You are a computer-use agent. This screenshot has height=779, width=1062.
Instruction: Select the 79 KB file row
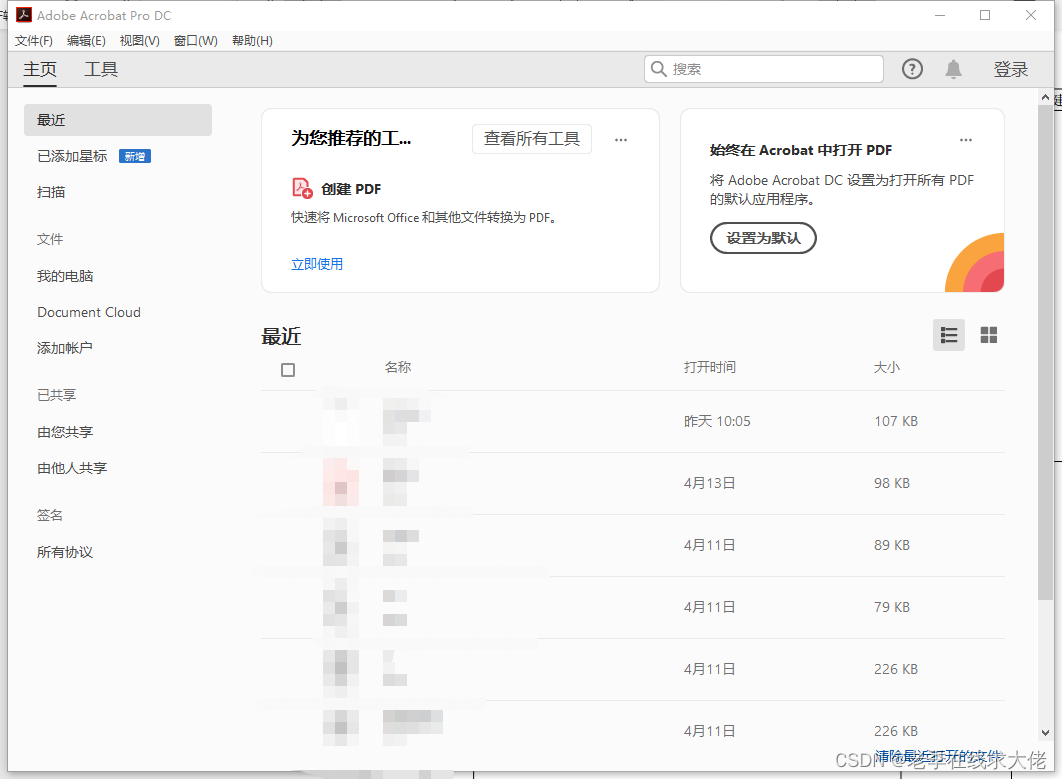tap(633, 608)
